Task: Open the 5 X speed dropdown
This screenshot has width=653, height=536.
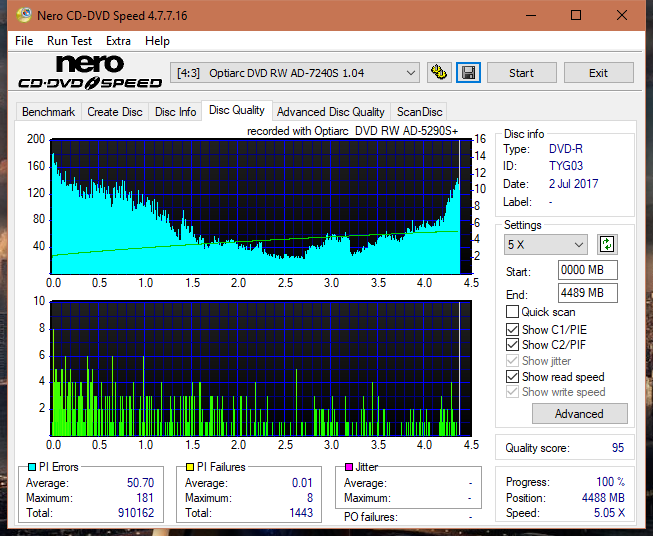Action: tap(546, 244)
